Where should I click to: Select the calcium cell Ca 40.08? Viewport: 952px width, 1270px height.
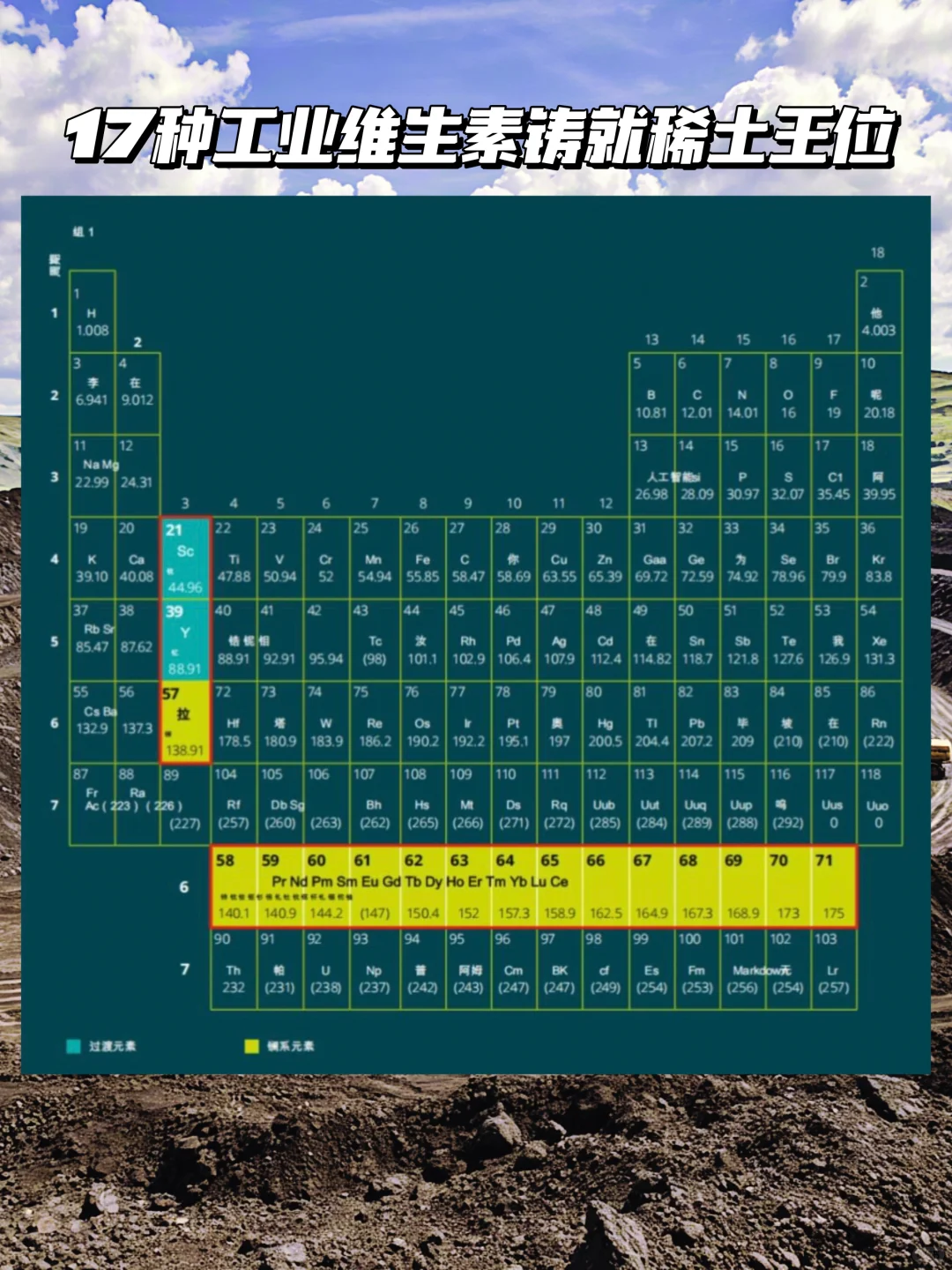138,557
